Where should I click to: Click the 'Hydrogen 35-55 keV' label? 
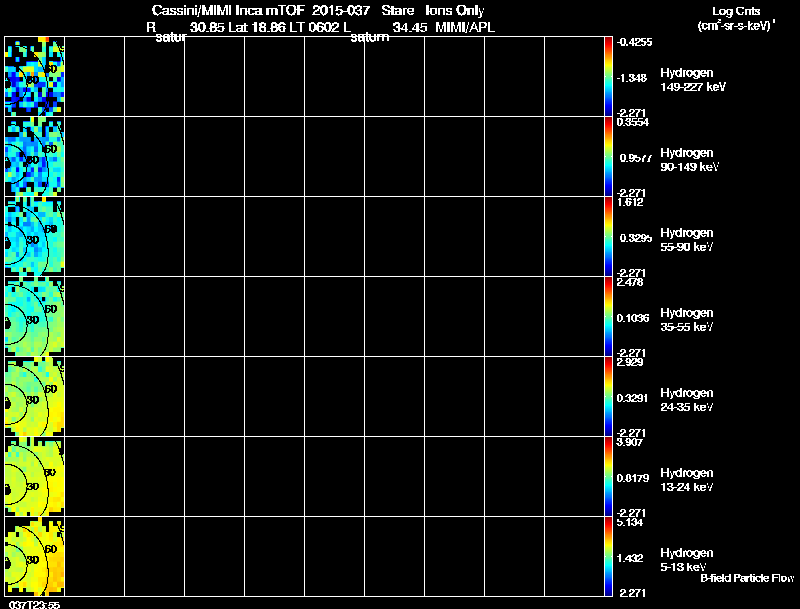click(687, 320)
